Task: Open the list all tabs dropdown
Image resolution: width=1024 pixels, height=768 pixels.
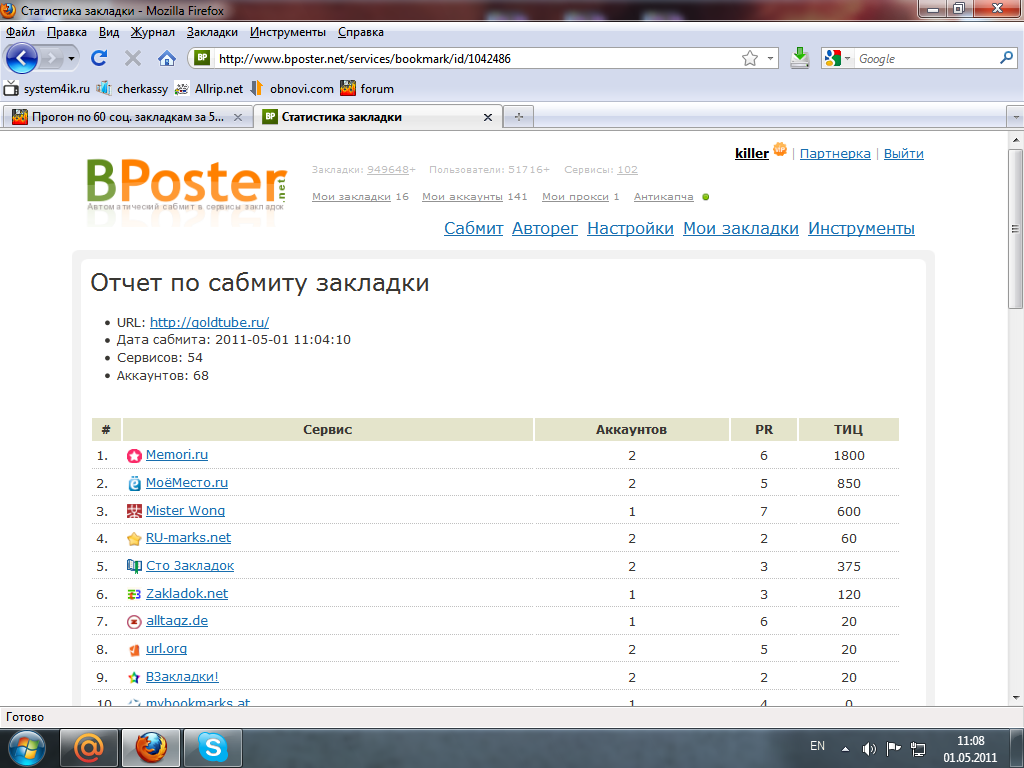Action: [x=1016, y=118]
